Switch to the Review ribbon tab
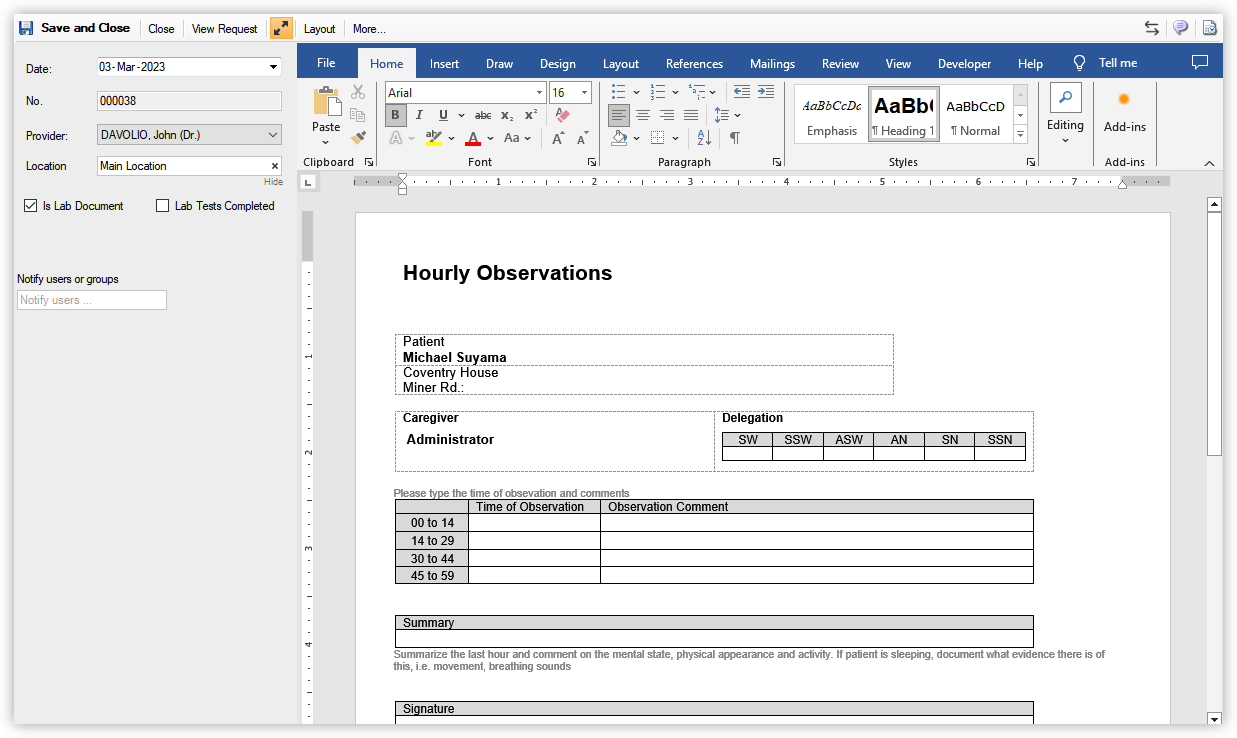The height and width of the screenshot is (738, 1237). [840, 63]
